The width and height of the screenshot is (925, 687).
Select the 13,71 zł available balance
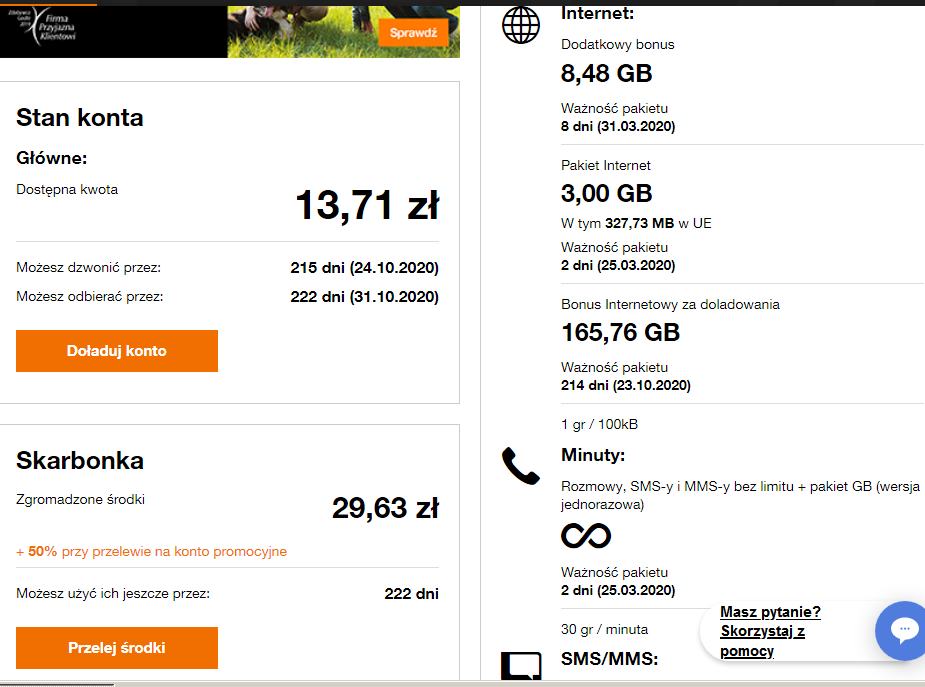(x=366, y=206)
